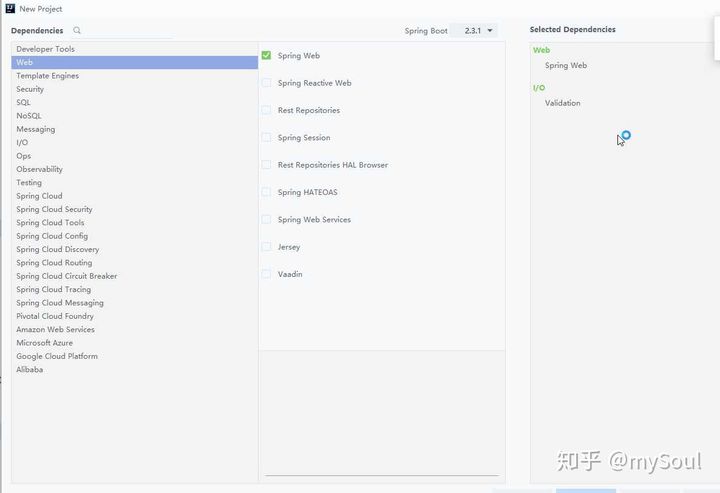720x493 pixels.
Task: Enable the Jersey checkbox
Action: coord(266,246)
